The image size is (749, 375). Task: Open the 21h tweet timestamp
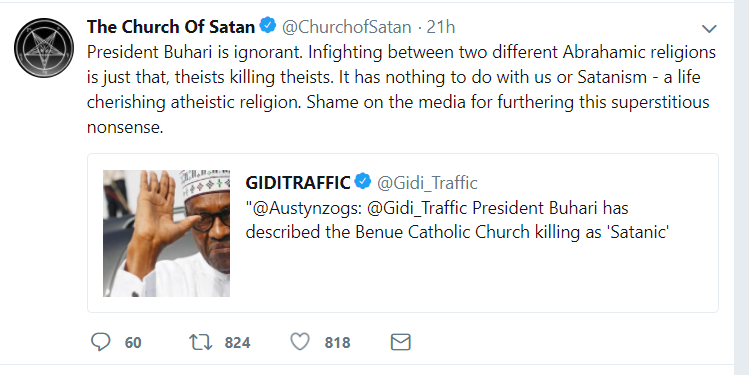click(440, 27)
